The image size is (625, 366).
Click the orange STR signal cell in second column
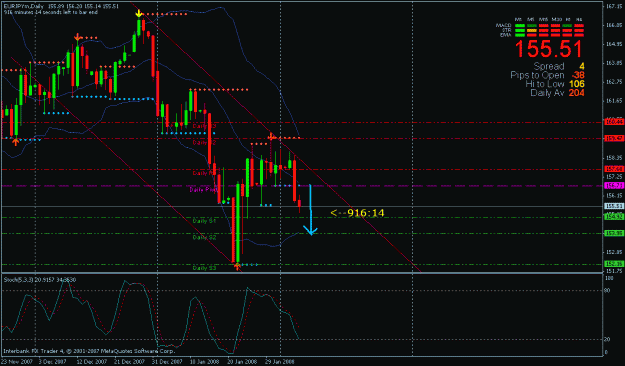coord(531,30)
